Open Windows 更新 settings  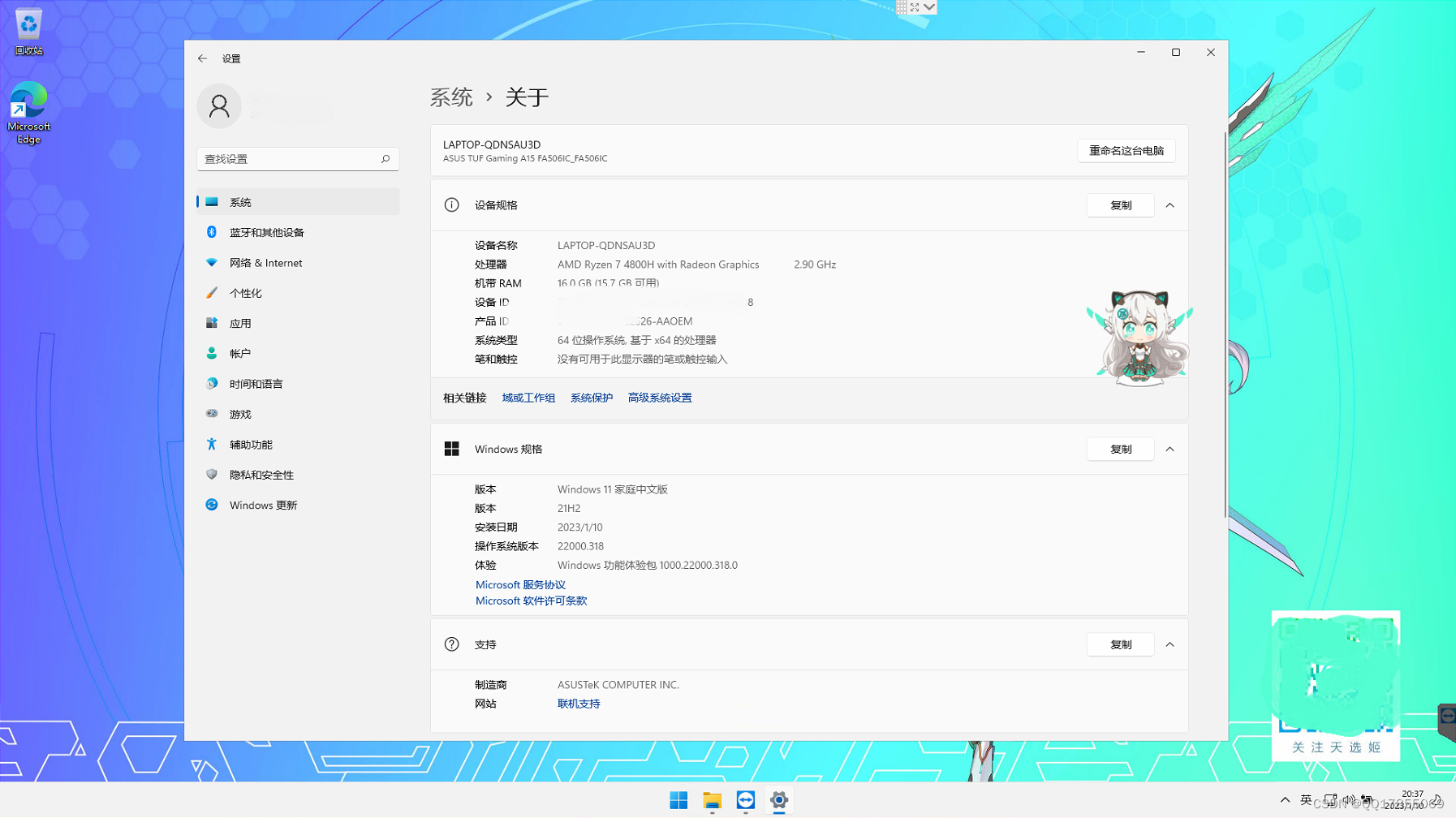tap(298, 505)
